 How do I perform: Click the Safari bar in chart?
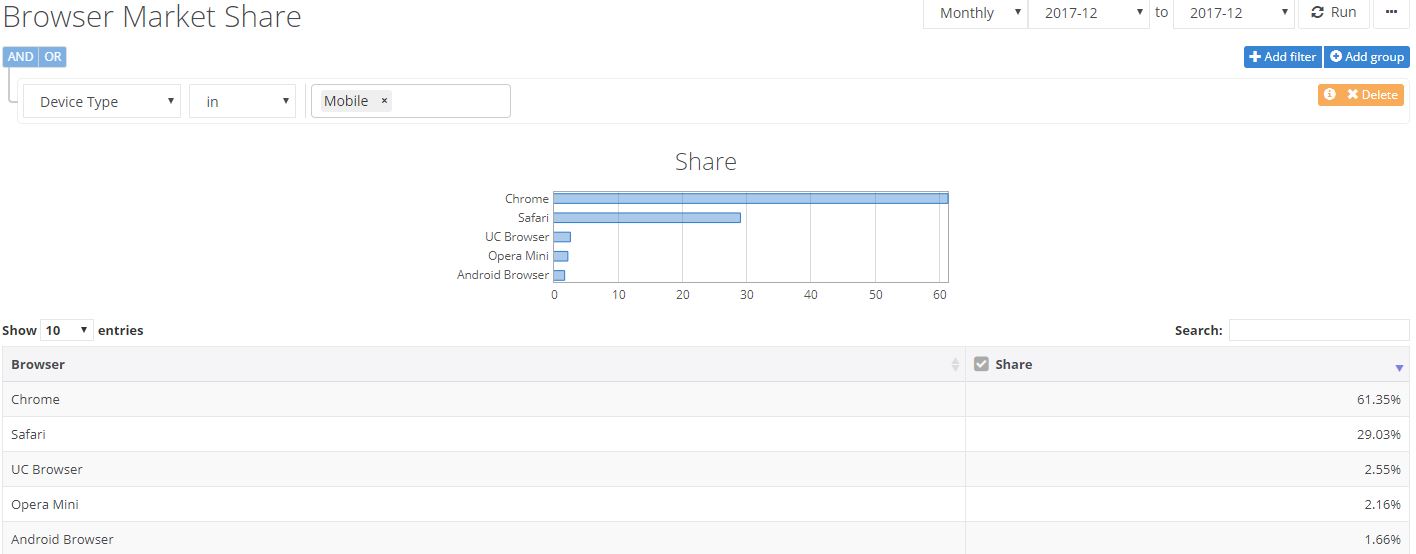pos(647,217)
